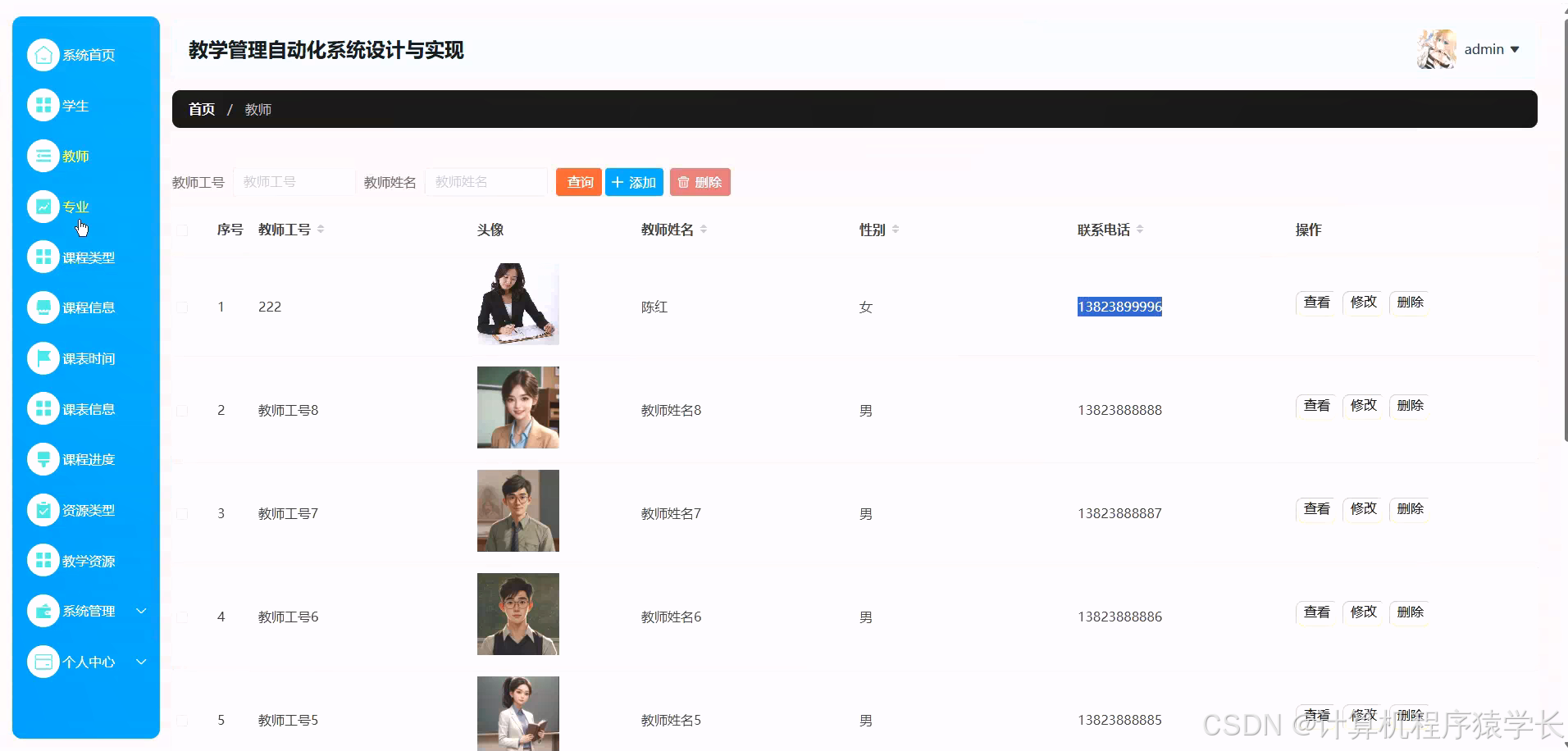Click inside the 教师工号 search input
The image size is (1568, 751).
click(x=294, y=181)
